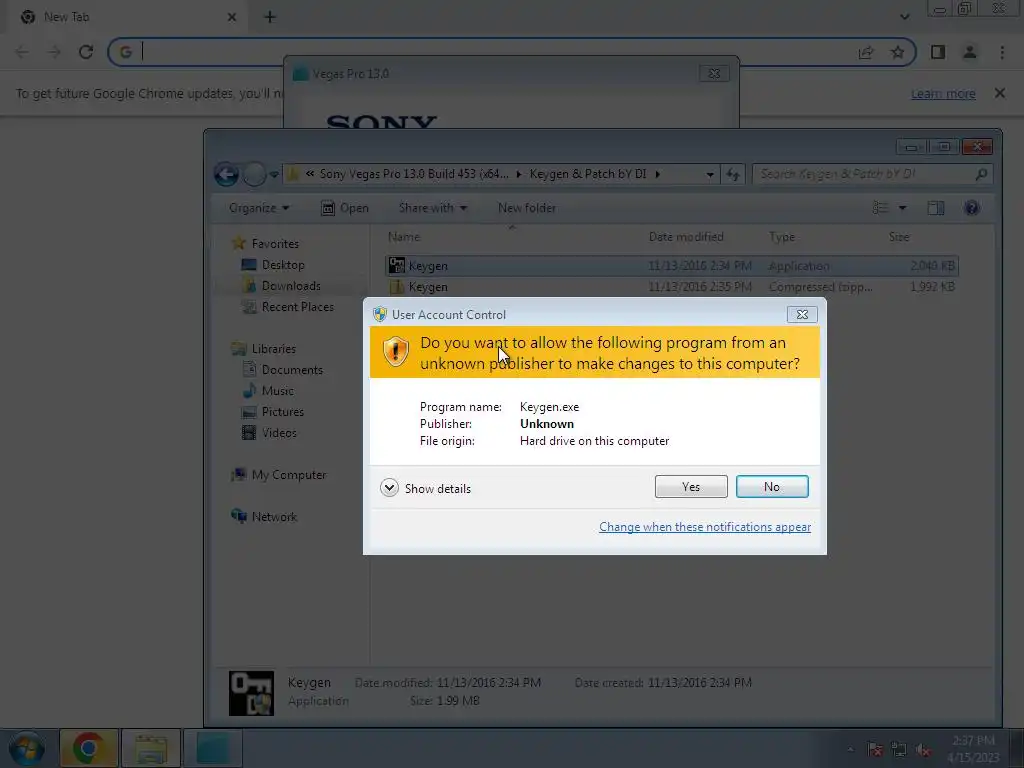This screenshot has height=768, width=1024.
Task: Sort files by Date modified column
Action: (x=686, y=236)
